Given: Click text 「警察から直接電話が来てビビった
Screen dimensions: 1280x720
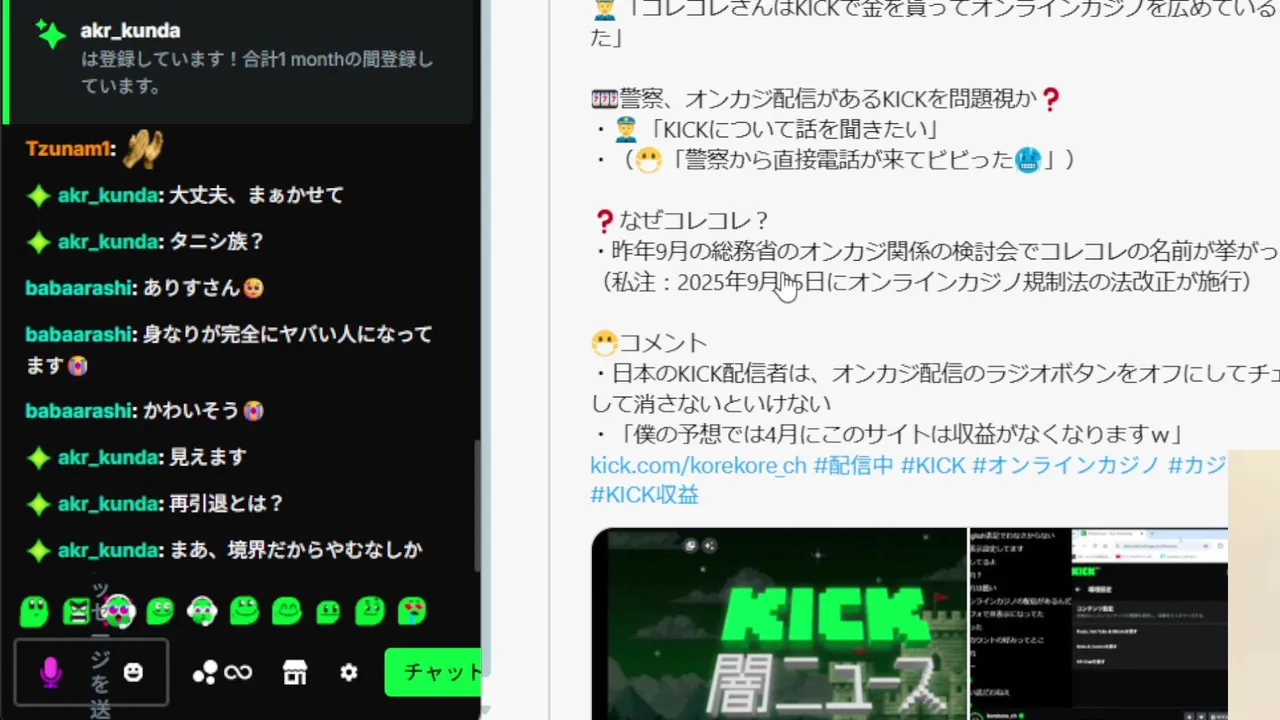Looking at the screenshot, I should pyautogui.click(x=844, y=160).
